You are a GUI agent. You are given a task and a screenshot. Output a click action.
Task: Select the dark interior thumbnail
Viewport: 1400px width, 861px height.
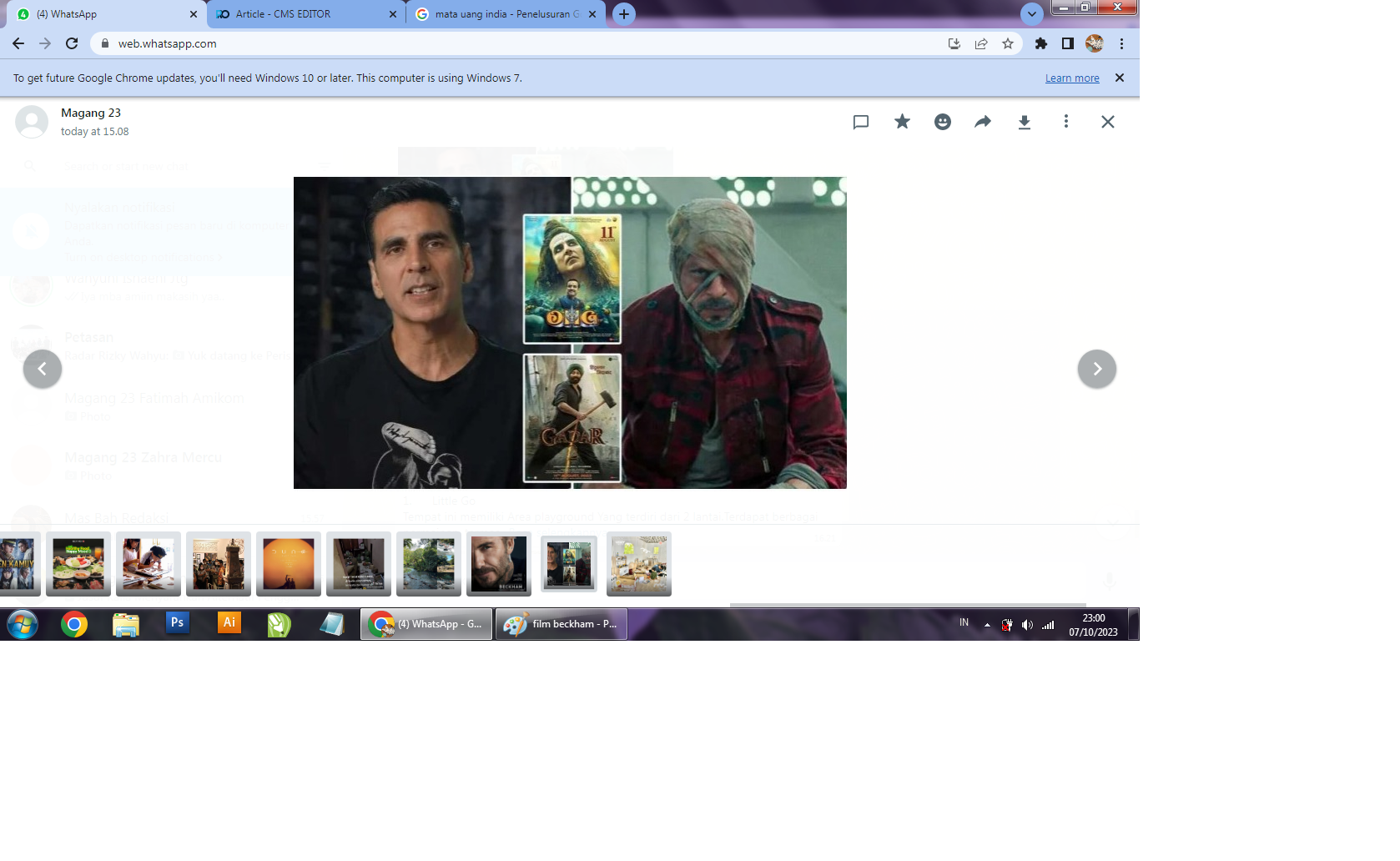[x=359, y=564]
